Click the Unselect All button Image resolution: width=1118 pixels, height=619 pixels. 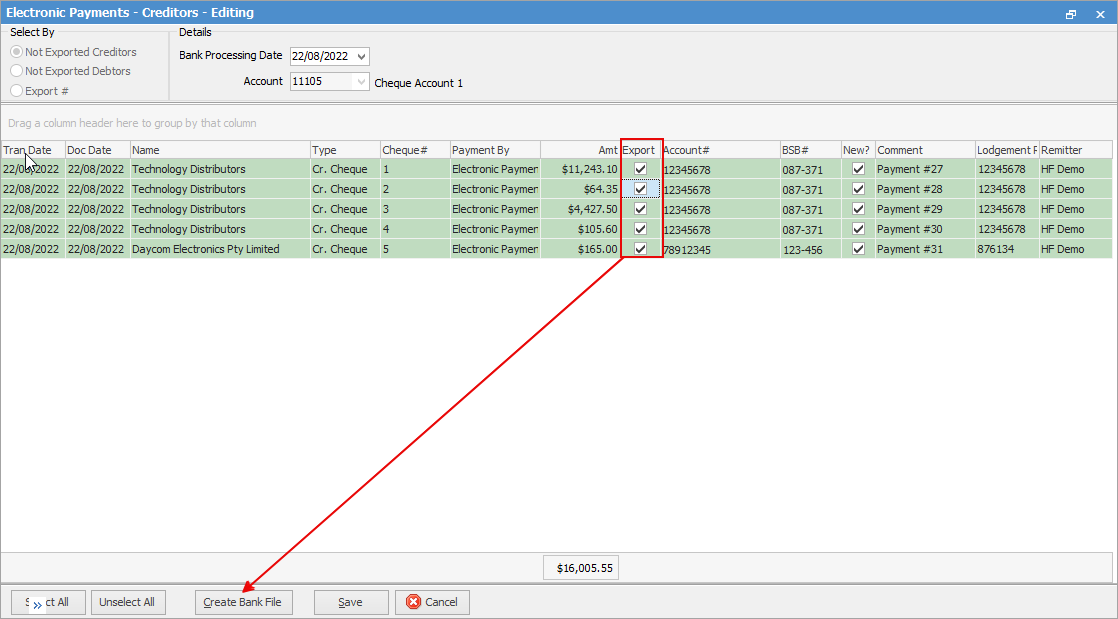point(128,602)
